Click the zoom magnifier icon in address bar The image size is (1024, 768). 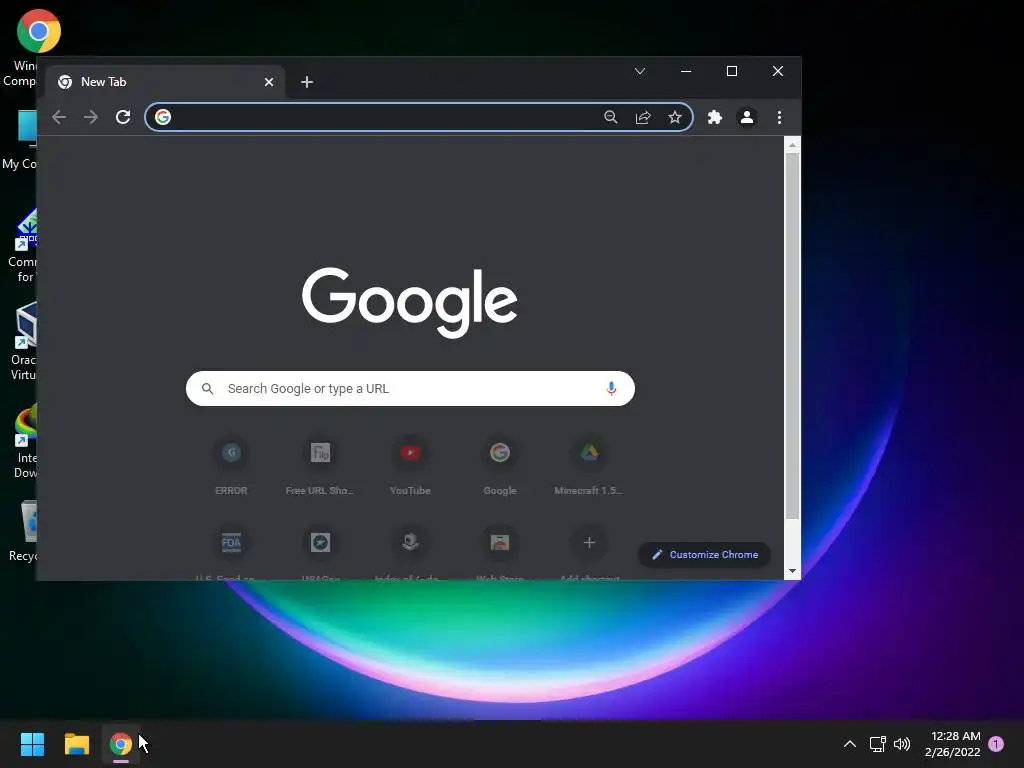(x=611, y=117)
